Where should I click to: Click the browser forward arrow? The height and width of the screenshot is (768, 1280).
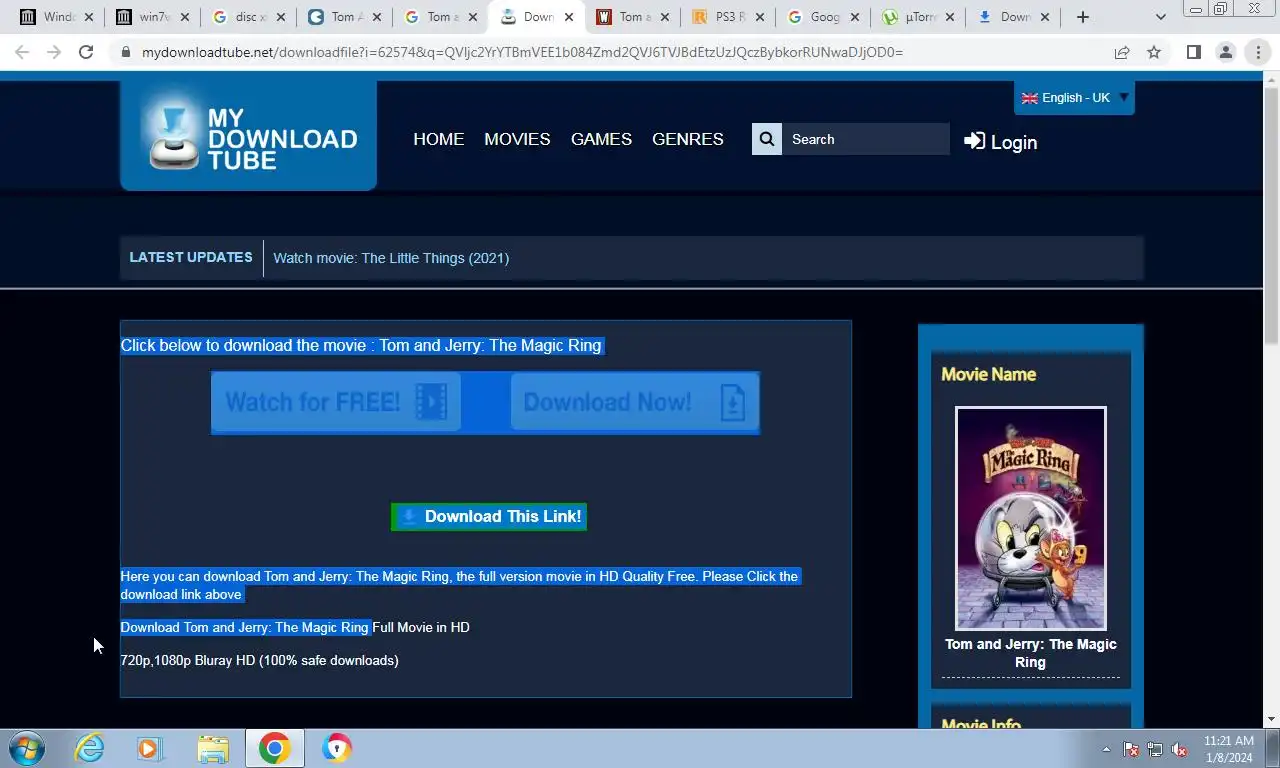[54, 52]
